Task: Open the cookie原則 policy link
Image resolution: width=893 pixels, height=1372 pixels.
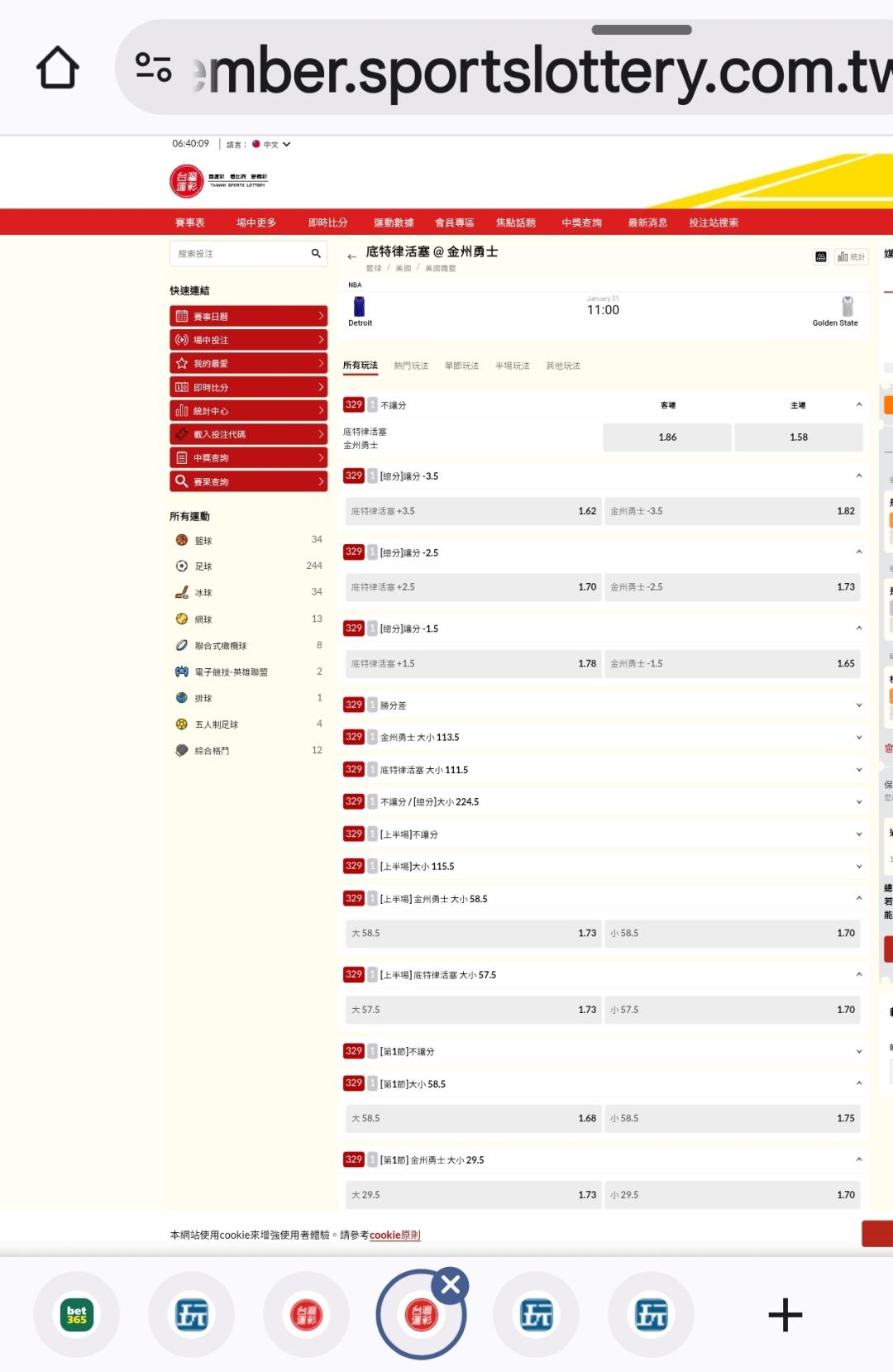Action: click(x=394, y=1235)
